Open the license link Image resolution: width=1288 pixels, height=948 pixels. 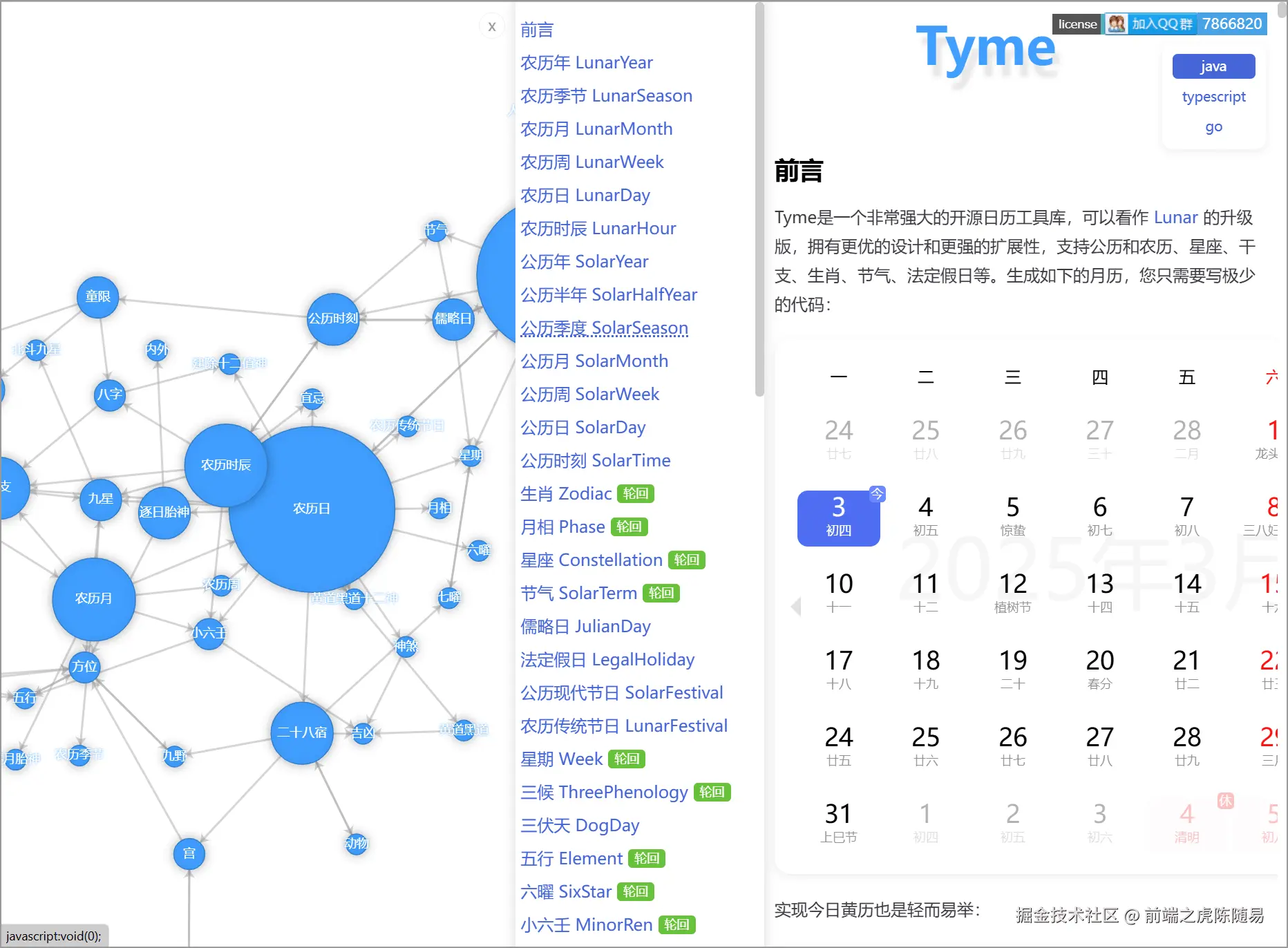pos(1076,23)
